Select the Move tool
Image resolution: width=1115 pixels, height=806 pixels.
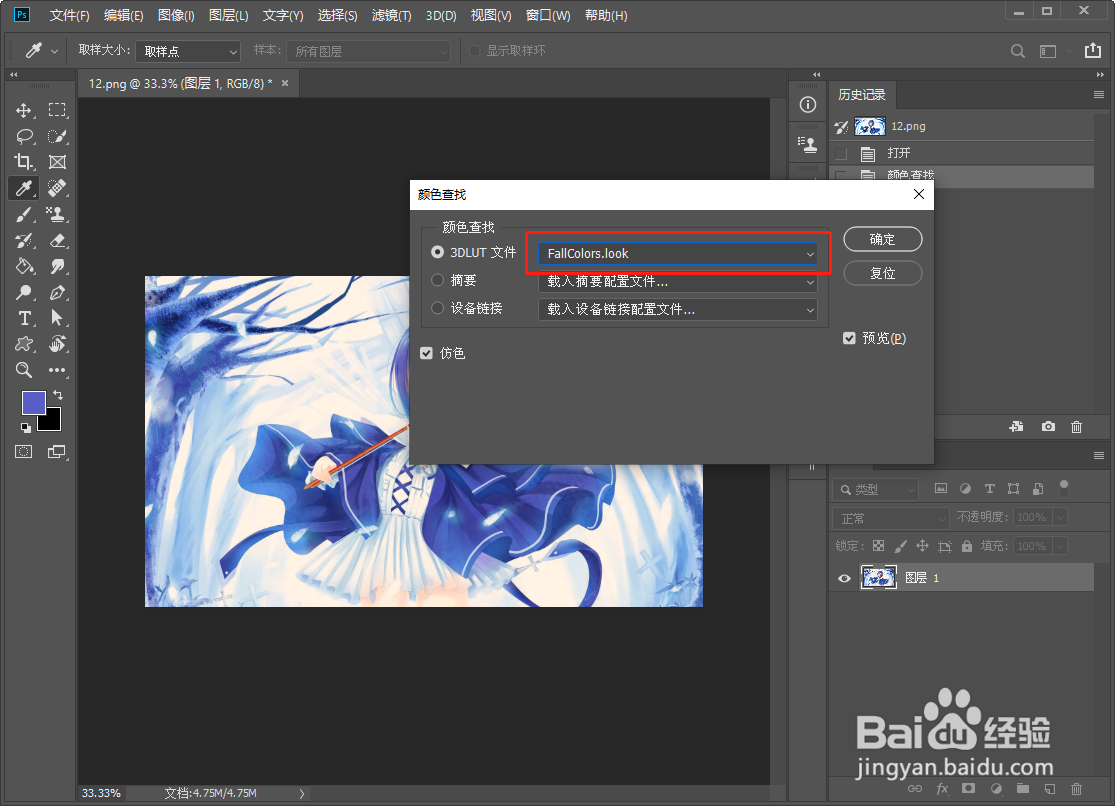point(23,110)
